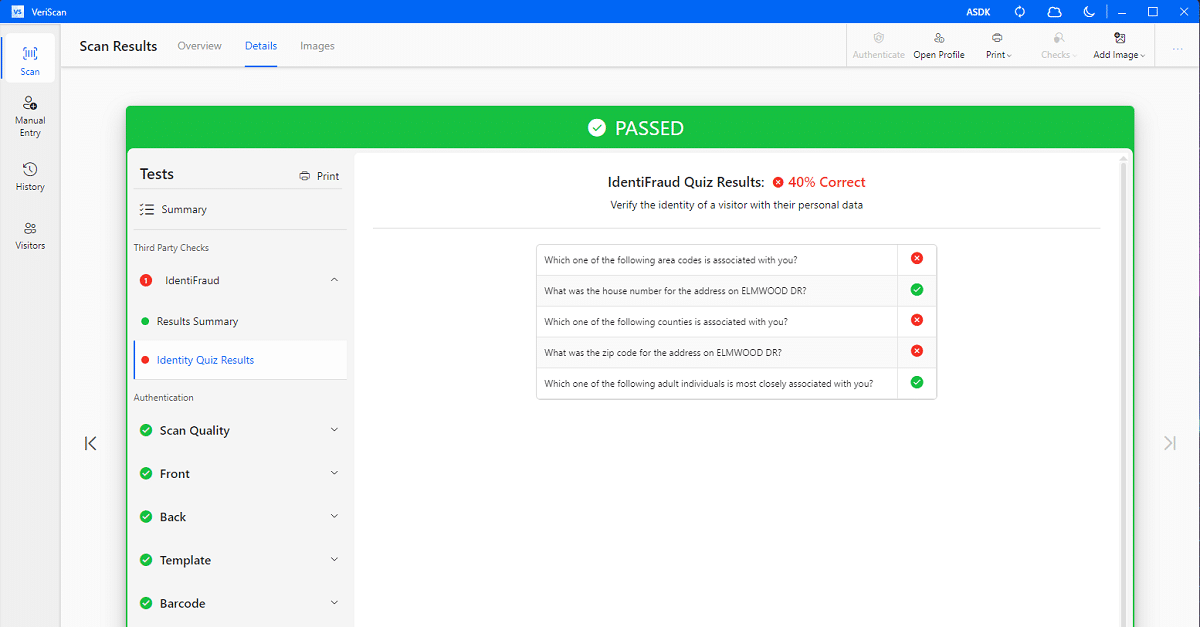
Task: Click the sync refresh icon in title bar
Action: pos(1020,12)
